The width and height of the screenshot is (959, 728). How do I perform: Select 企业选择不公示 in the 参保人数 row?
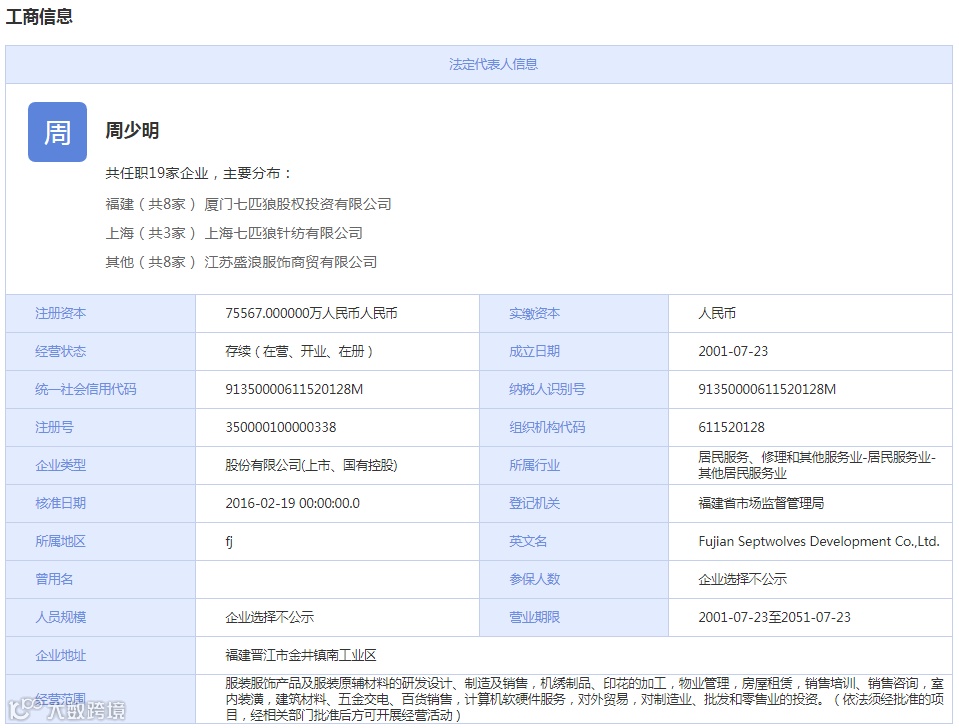click(x=742, y=579)
